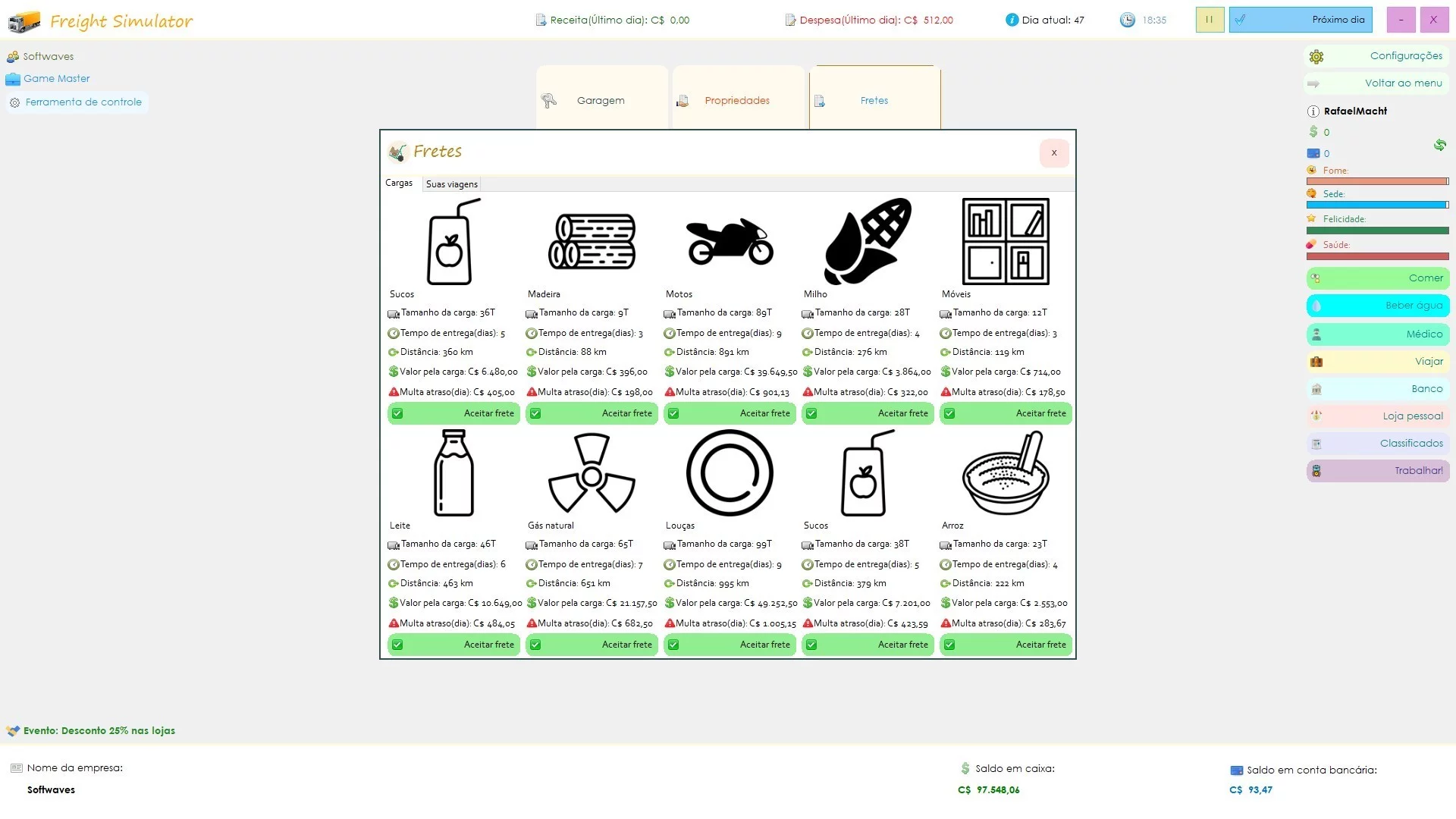Click the Arroz rice bowl icon

1006,472
